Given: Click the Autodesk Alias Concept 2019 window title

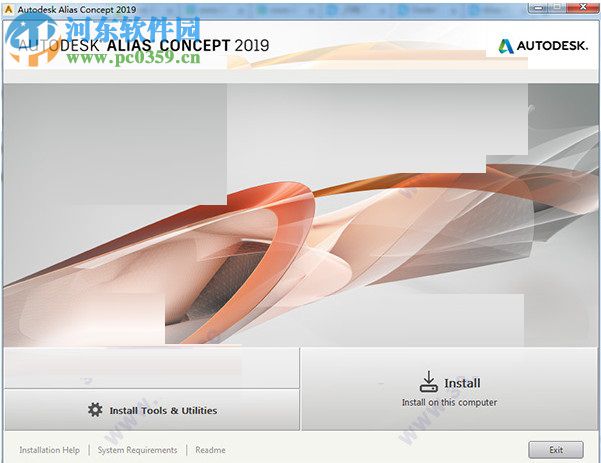Looking at the screenshot, I should [77, 10].
